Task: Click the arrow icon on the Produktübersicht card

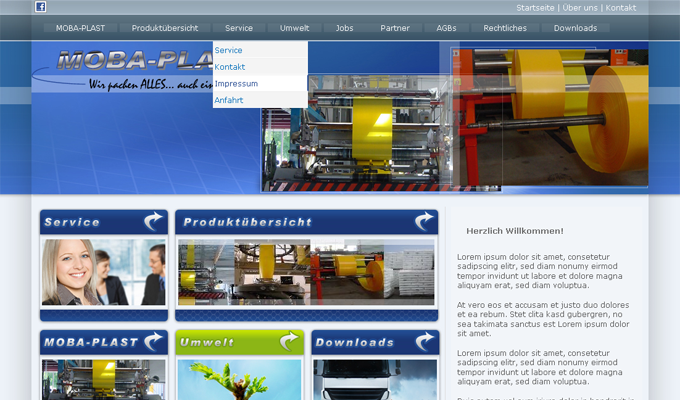Action: coord(424,221)
